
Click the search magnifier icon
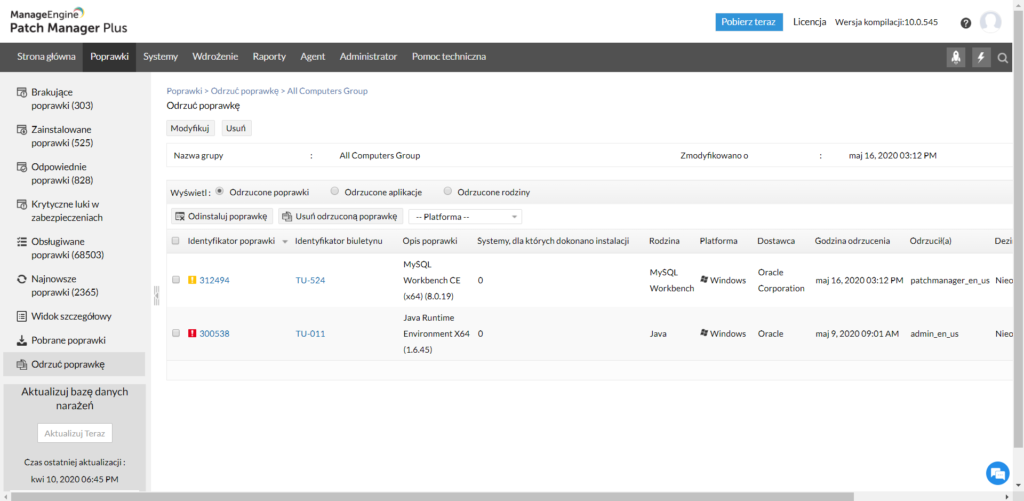1003,58
